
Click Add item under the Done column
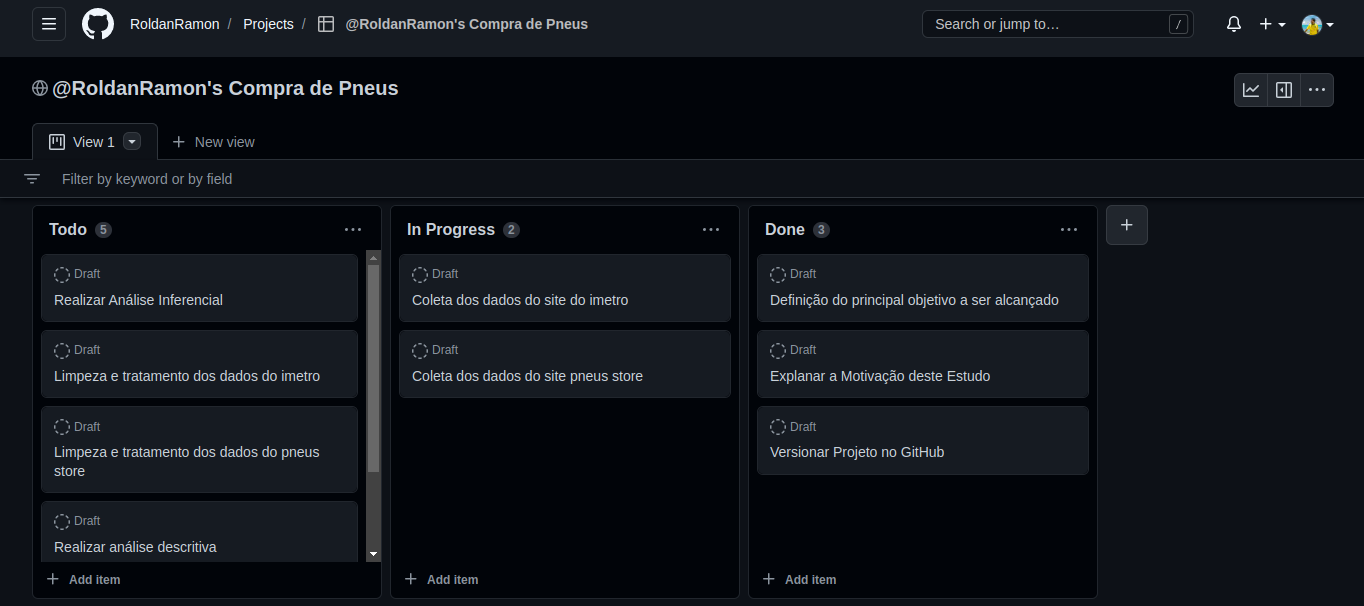pos(800,579)
